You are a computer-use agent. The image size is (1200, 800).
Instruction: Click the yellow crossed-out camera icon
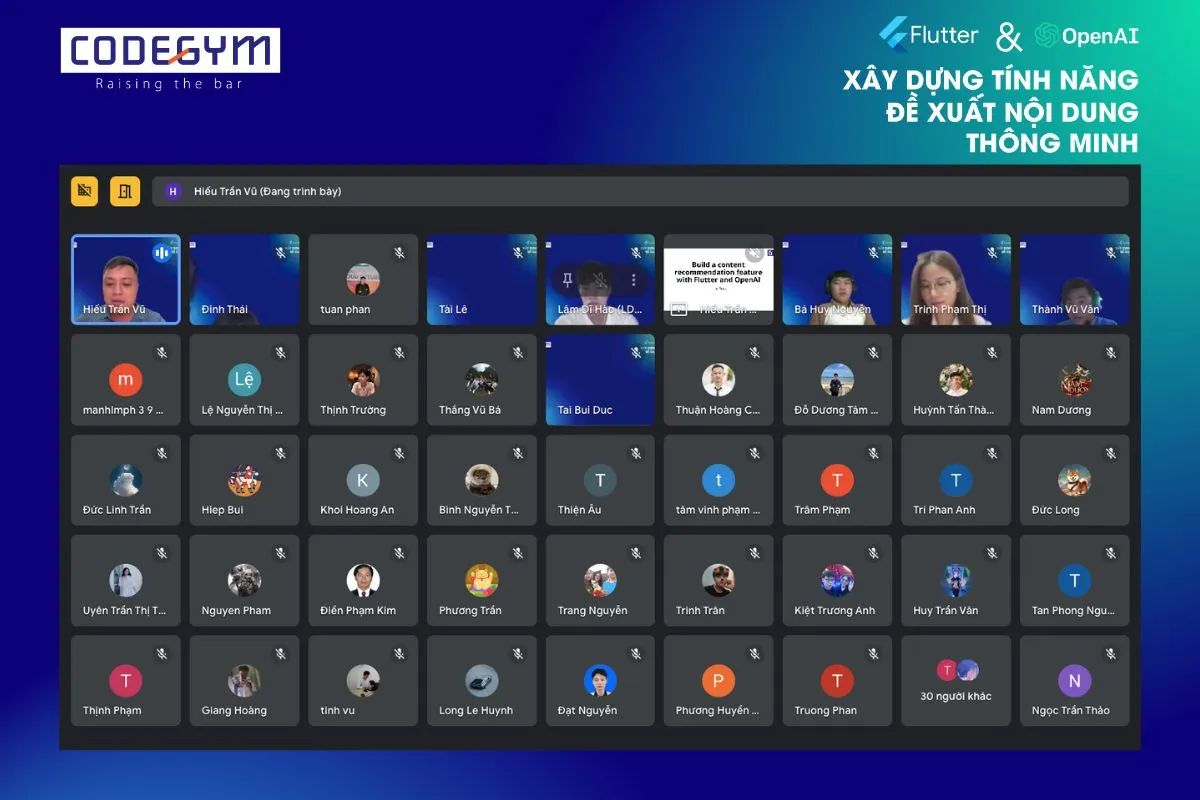coord(84,191)
